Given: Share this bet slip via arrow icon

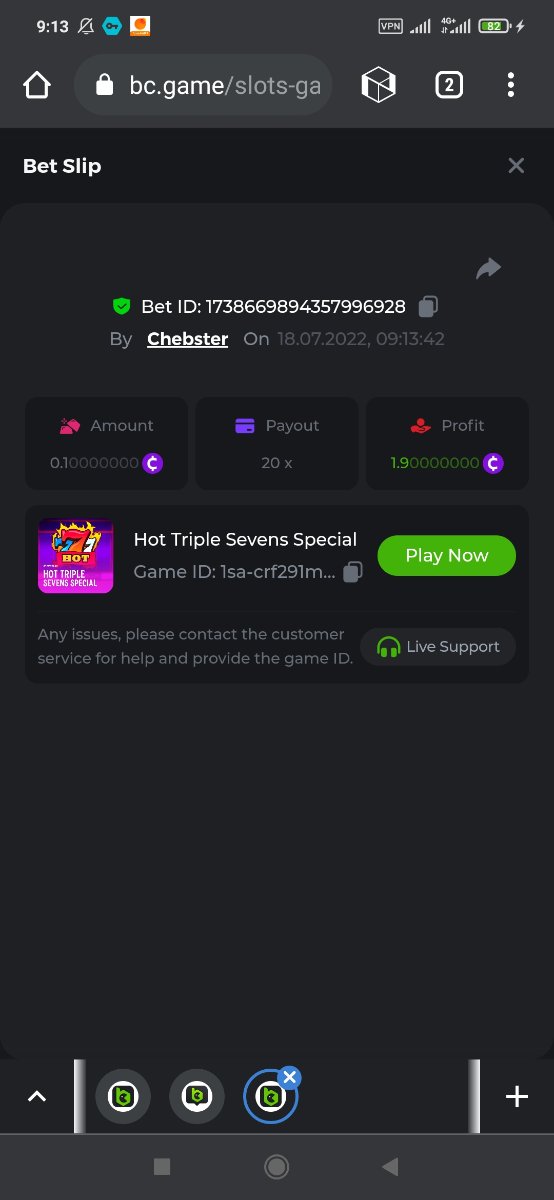Looking at the screenshot, I should pos(488,268).
